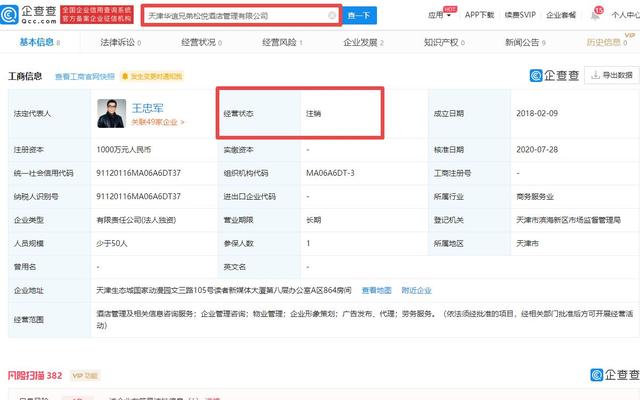This screenshot has height=400, width=640.
Task: Switch to the 知识产权 tab
Action: tap(444, 42)
